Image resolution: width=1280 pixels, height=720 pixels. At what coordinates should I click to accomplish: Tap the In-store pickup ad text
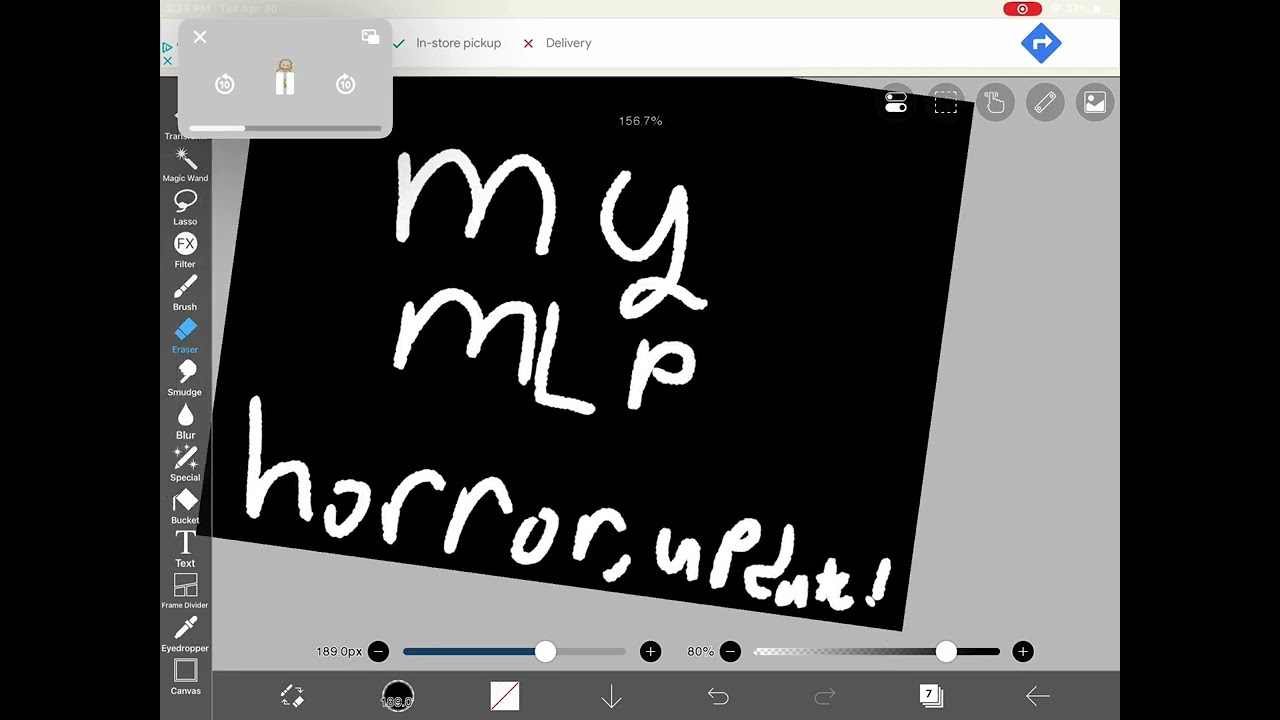[459, 43]
